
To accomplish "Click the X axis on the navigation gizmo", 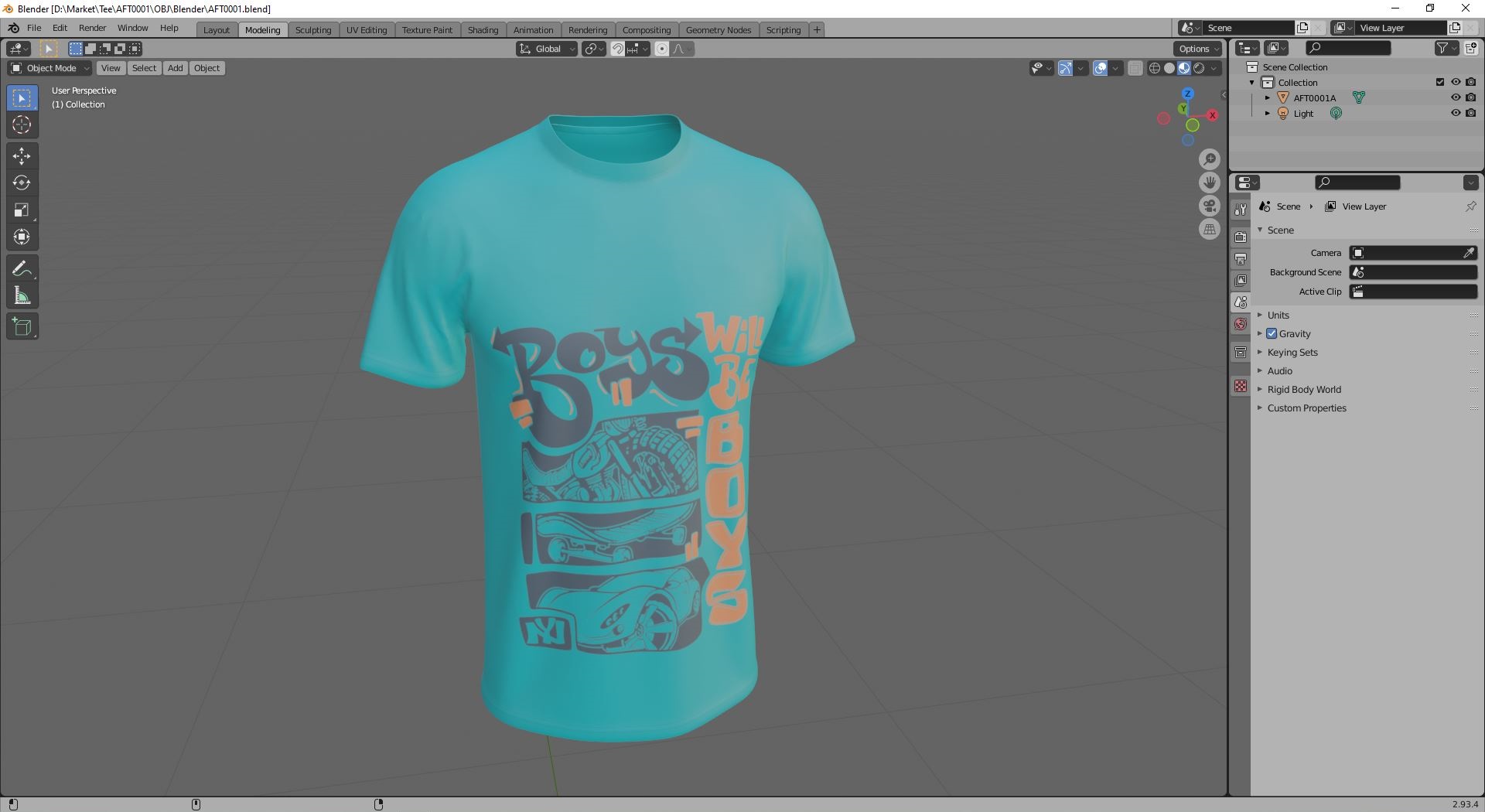I will (x=1212, y=115).
